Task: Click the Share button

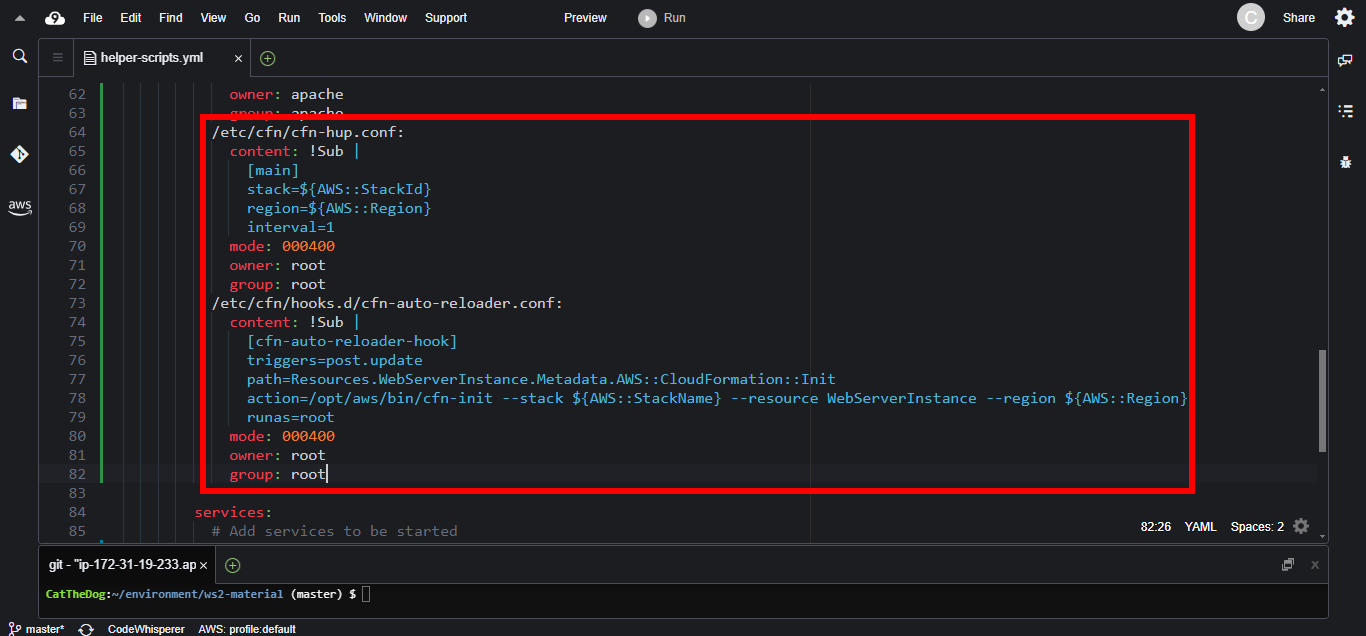Action: click(x=1299, y=18)
